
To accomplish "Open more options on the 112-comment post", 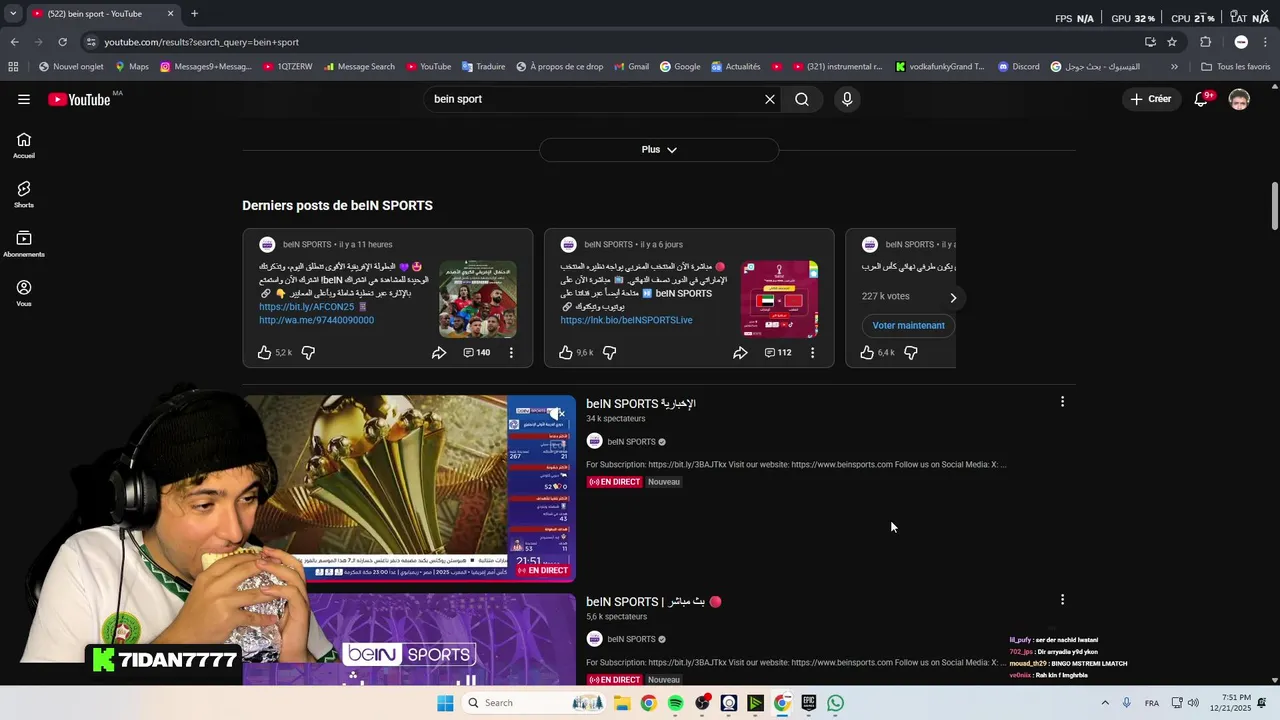I will (x=812, y=352).
